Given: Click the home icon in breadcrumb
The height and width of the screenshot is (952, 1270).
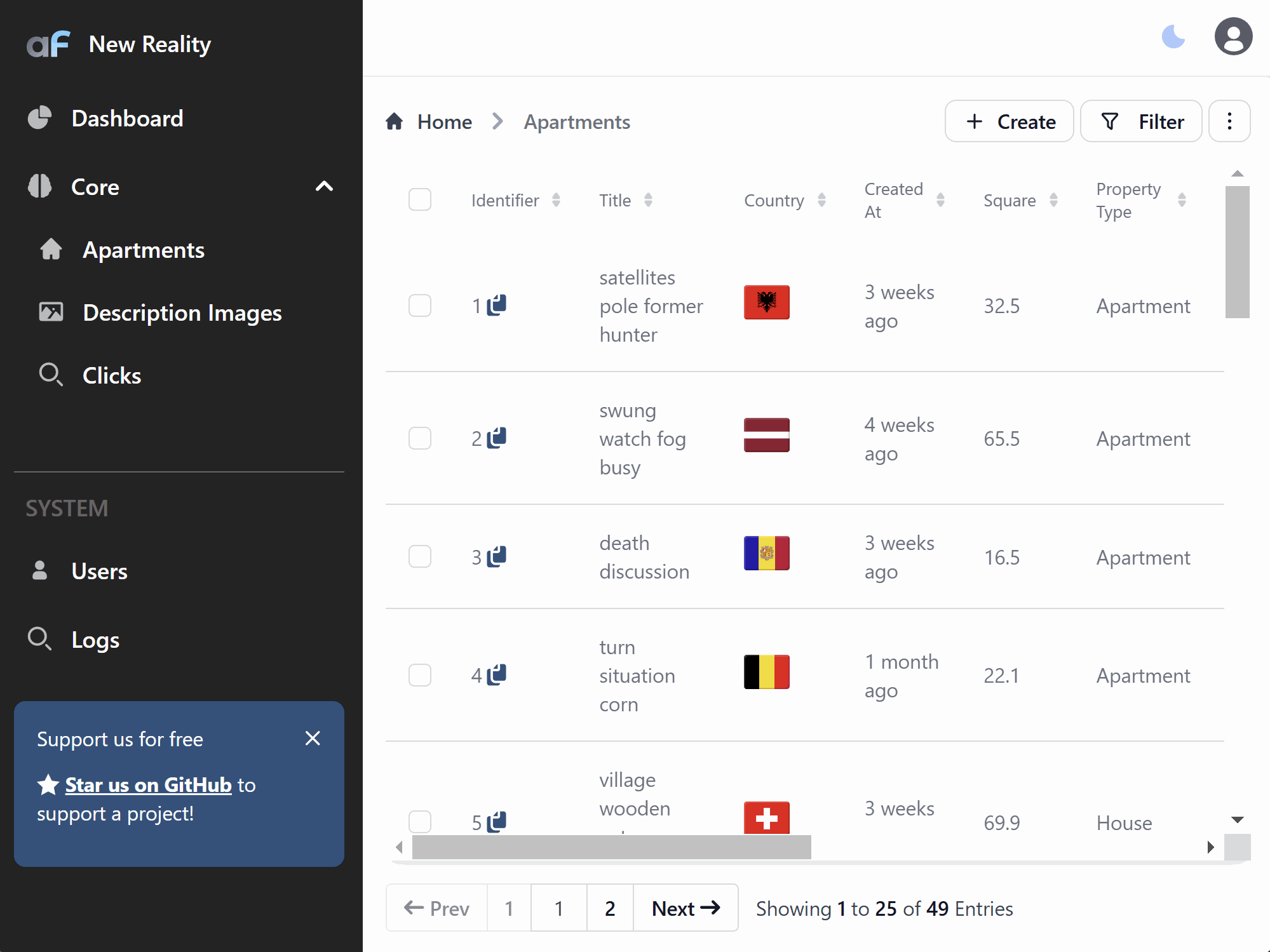Looking at the screenshot, I should [x=395, y=121].
